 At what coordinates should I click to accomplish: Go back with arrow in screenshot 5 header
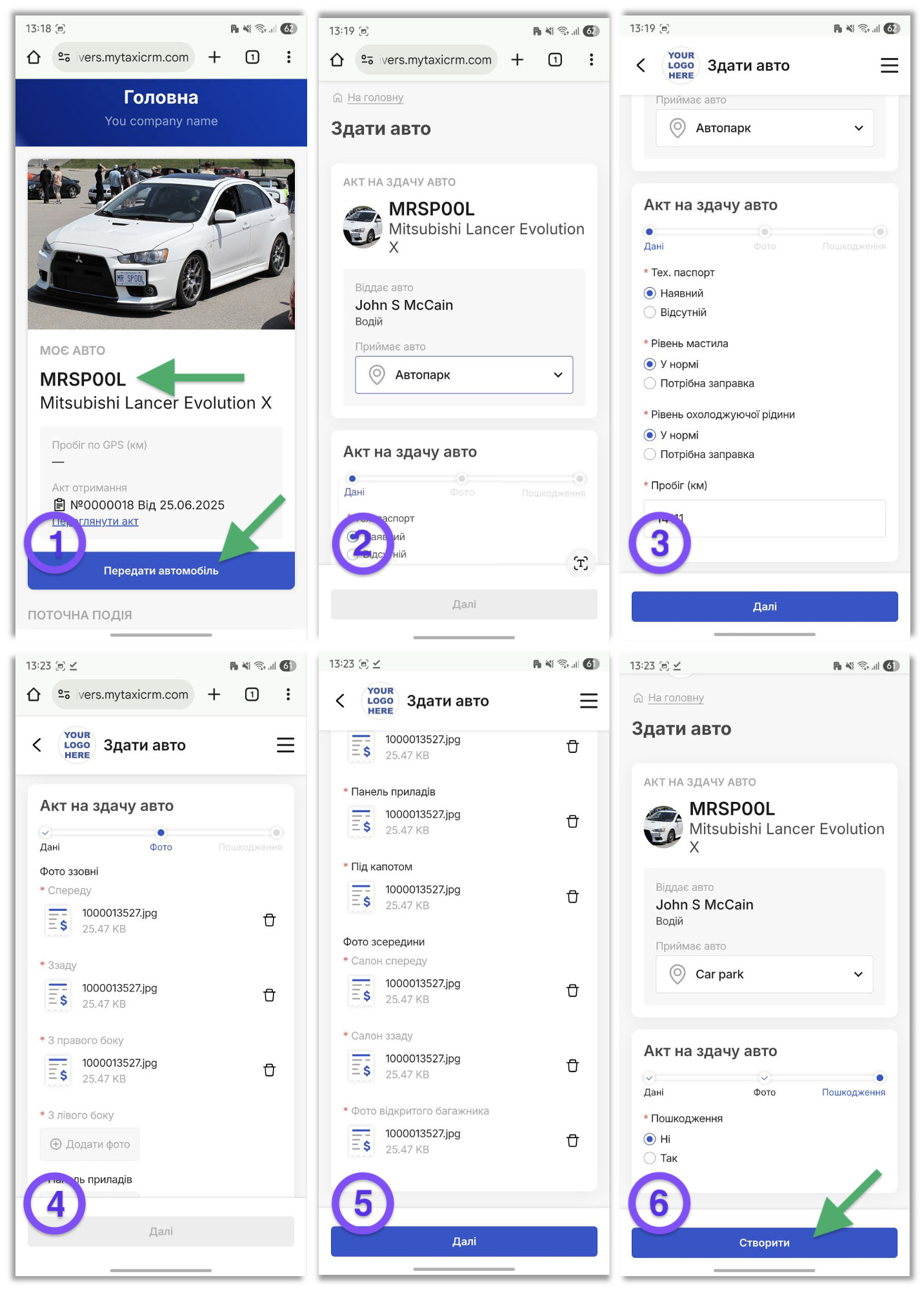point(340,701)
